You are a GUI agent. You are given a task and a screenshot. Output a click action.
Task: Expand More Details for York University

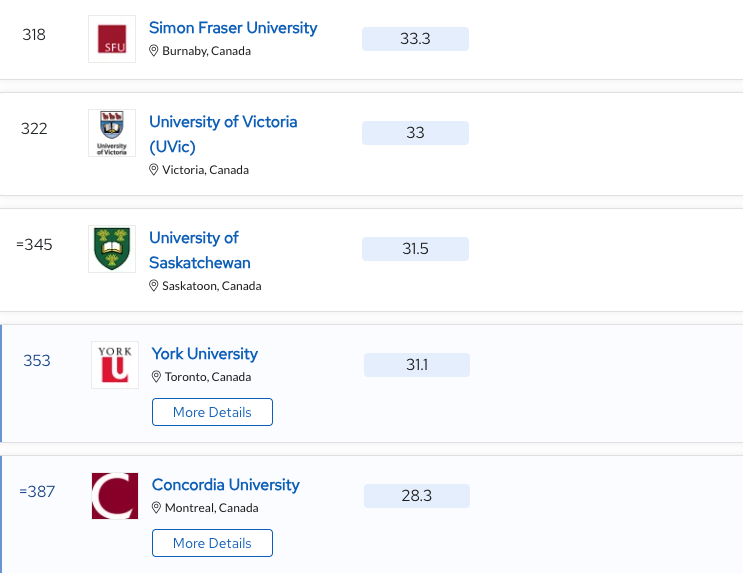pyautogui.click(x=212, y=412)
